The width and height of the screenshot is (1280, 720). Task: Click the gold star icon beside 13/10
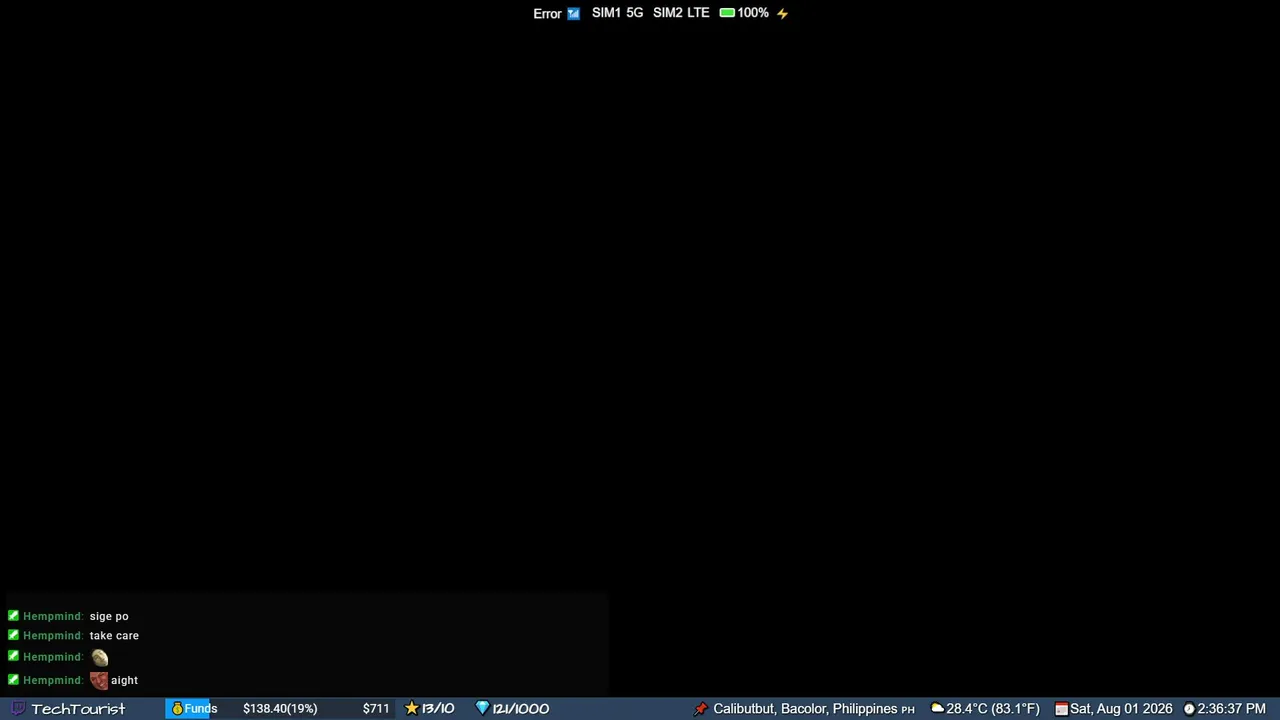click(411, 708)
